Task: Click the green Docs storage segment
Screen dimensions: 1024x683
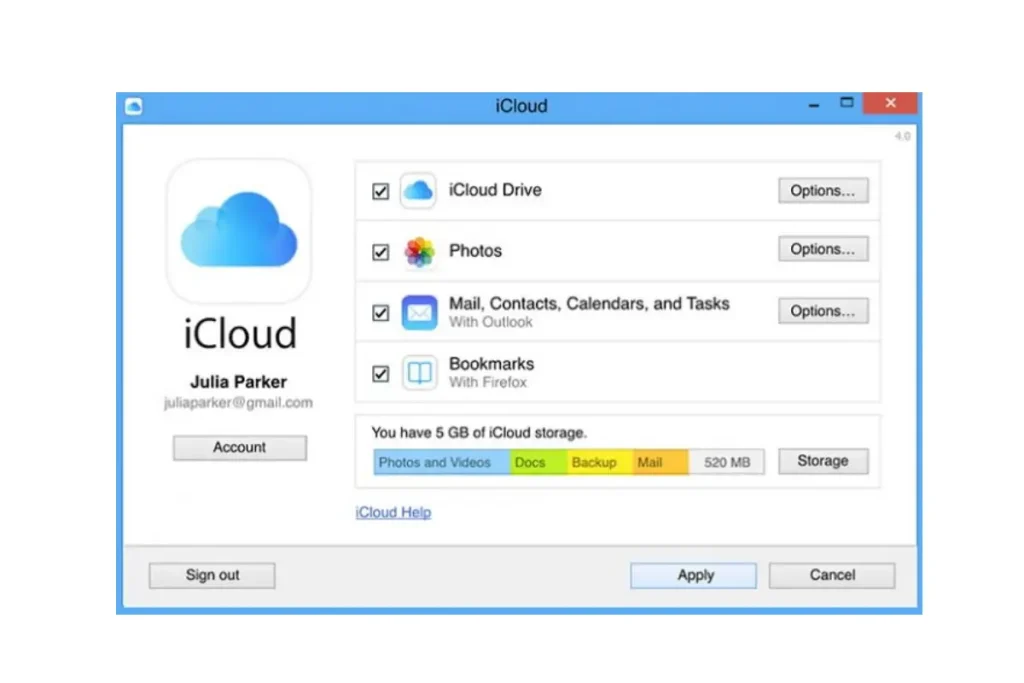Action: pyautogui.click(x=538, y=462)
